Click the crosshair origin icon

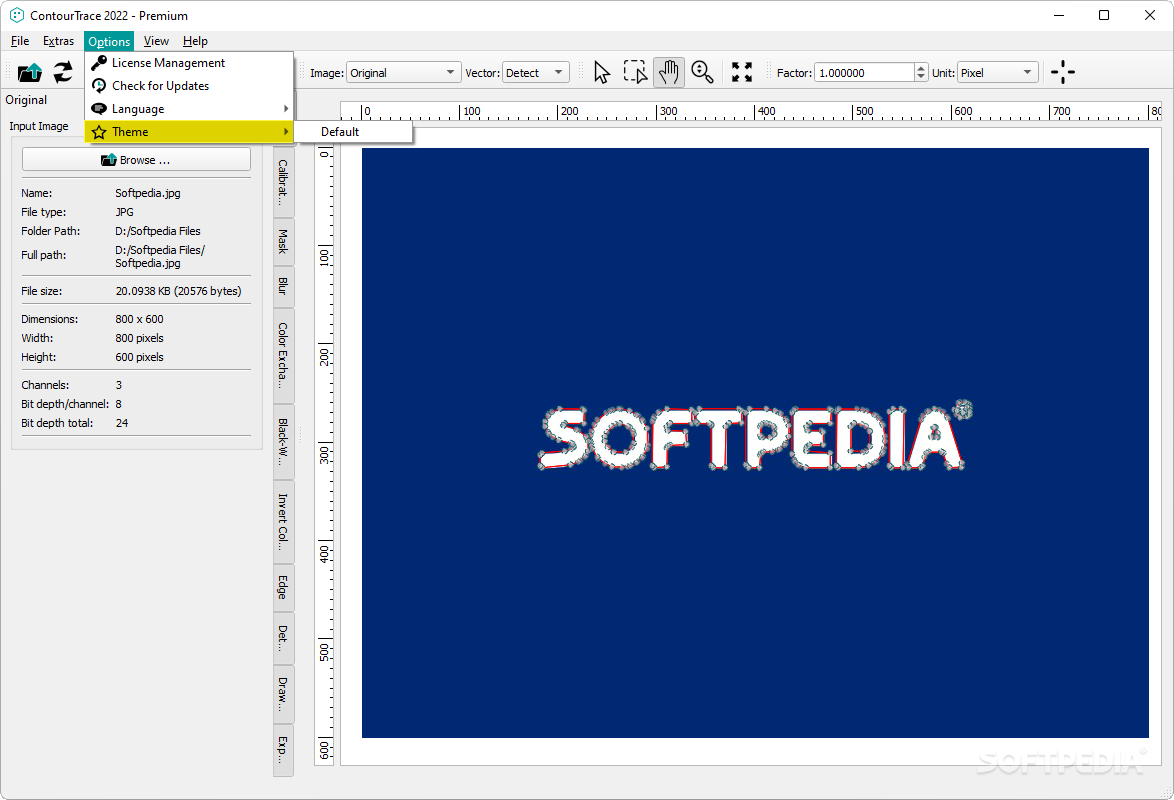1062,73
